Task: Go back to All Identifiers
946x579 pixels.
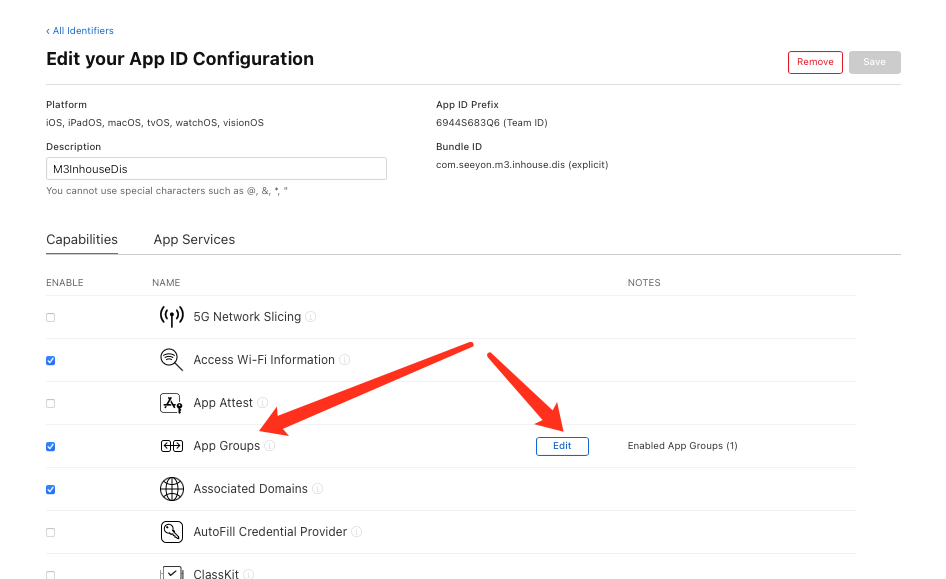Action: coord(80,31)
